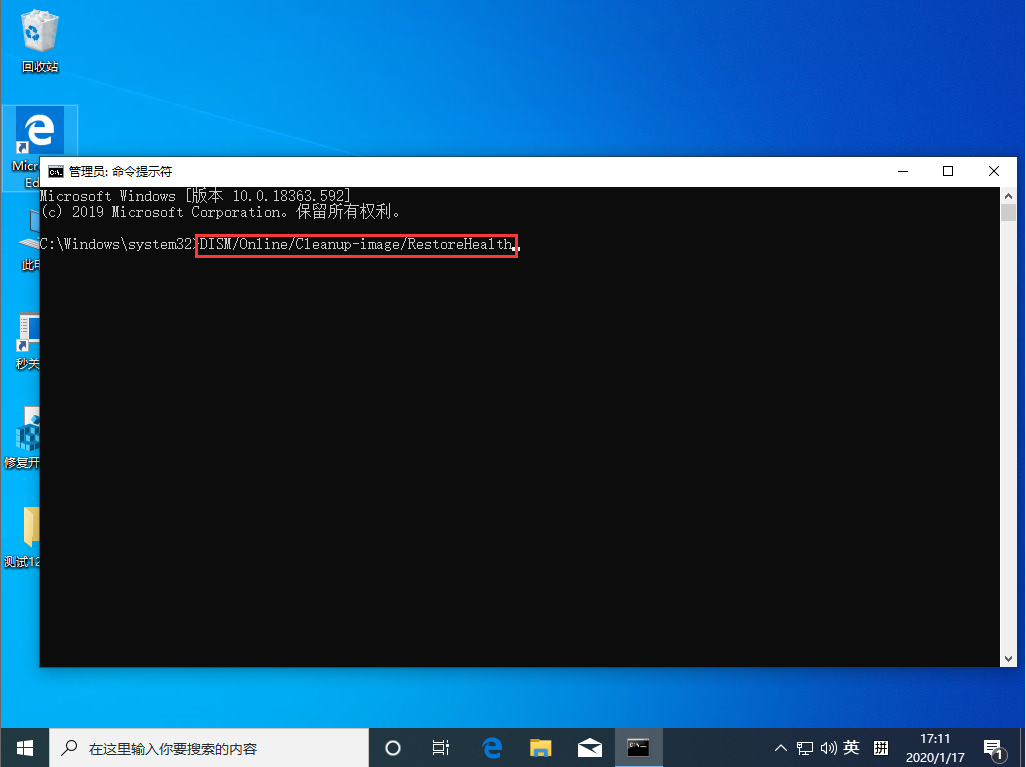
Task: Expand hidden system tray icons
Action: 781,747
